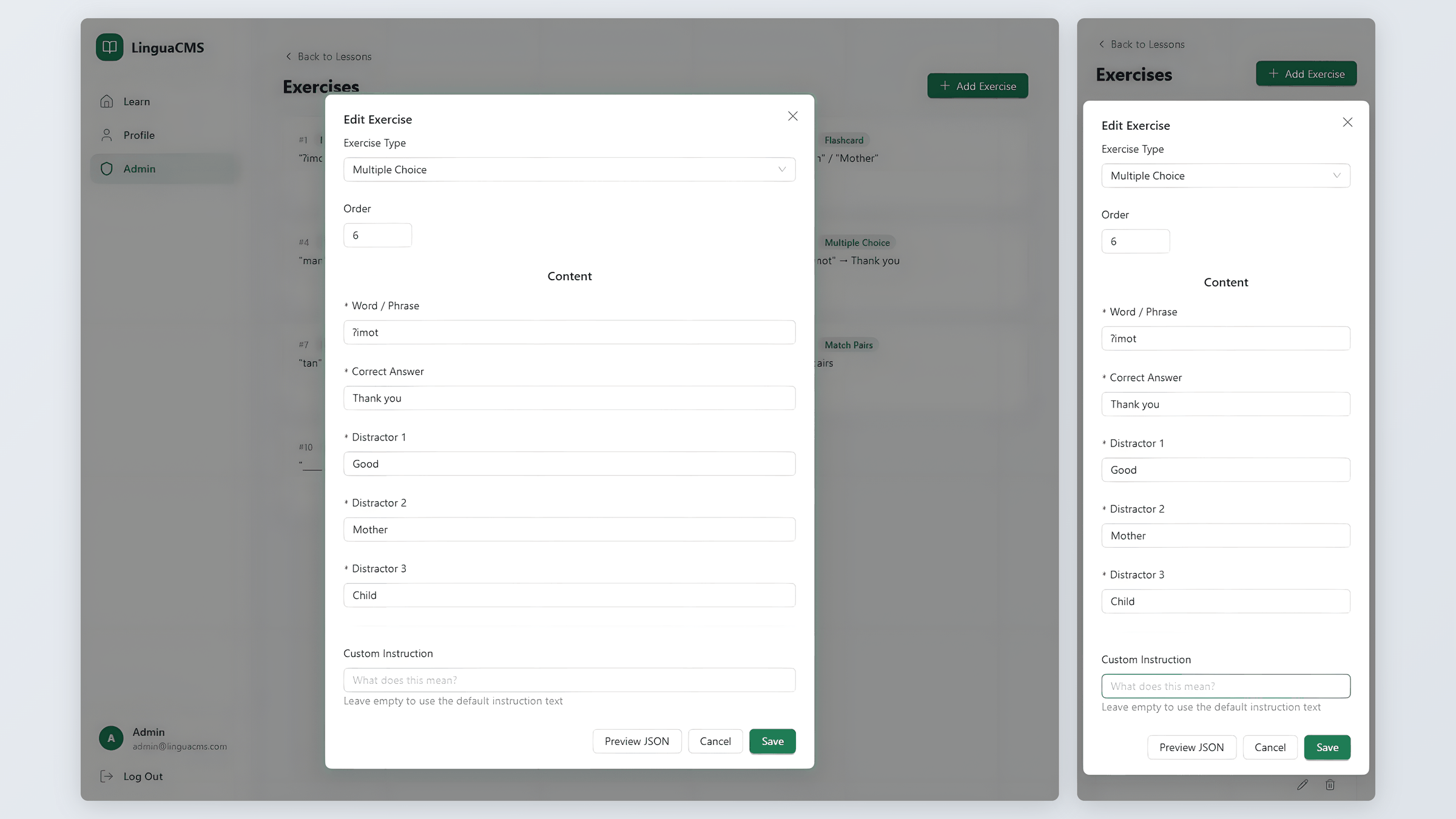Focus Custom Instruction field in large dialog
The image size is (1456, 819).
point(569,679)
